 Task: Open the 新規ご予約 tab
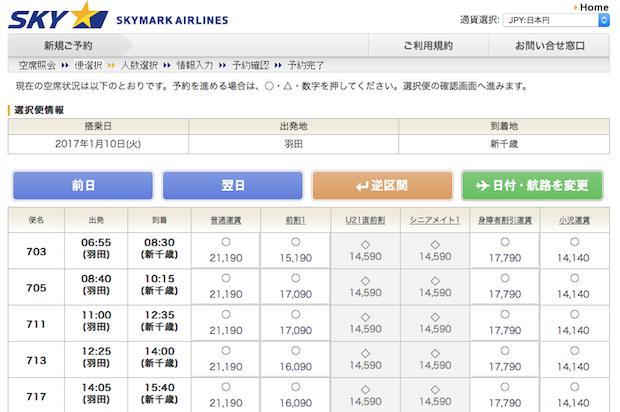coord(68,46)
